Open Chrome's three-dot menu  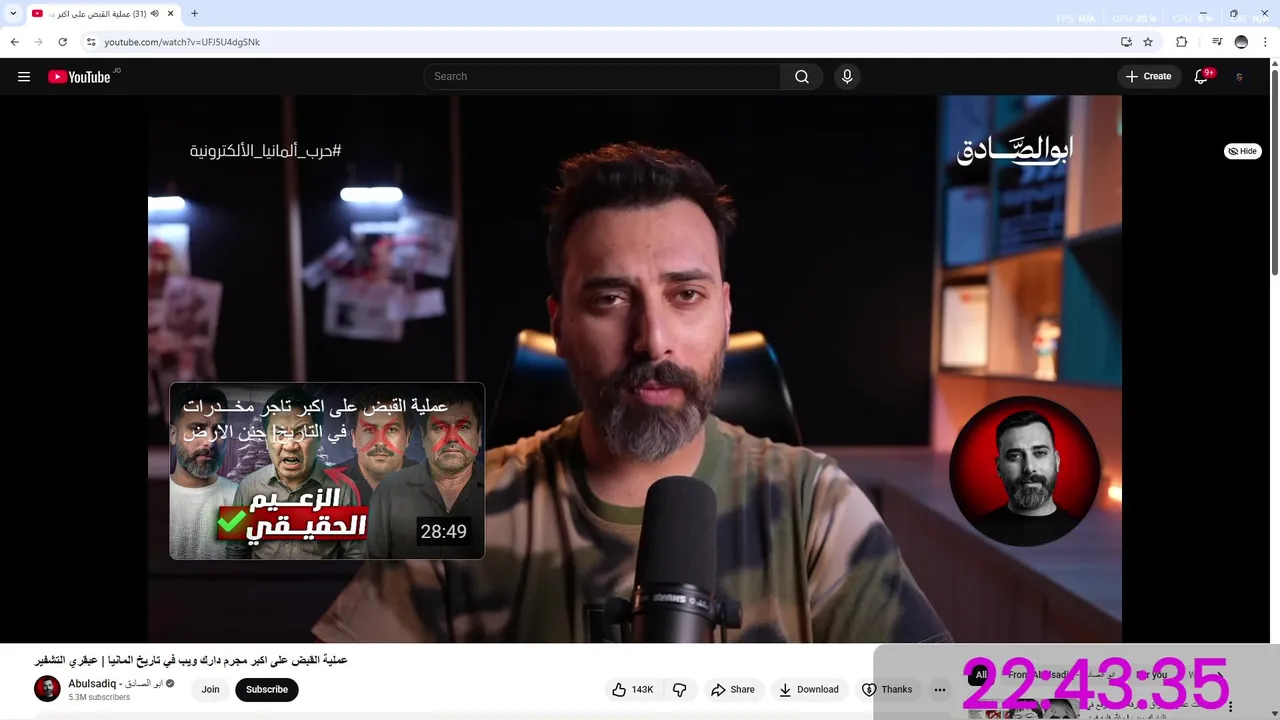pyautogui.click(x=1266, y=42)
